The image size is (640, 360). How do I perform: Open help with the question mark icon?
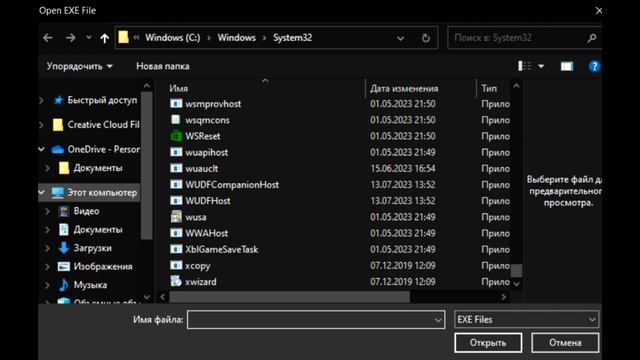[x=594, y=66]
